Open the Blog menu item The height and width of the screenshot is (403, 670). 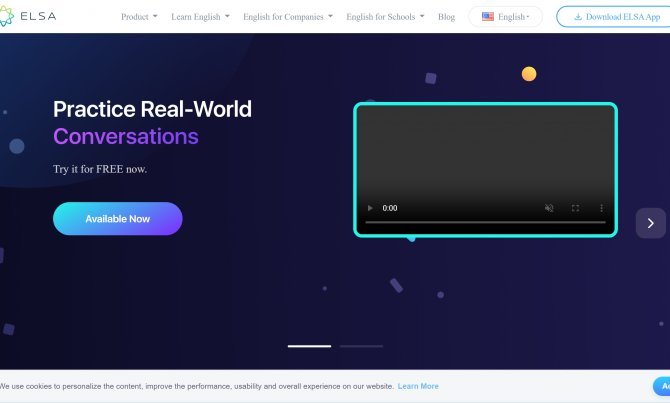point(446,17)
